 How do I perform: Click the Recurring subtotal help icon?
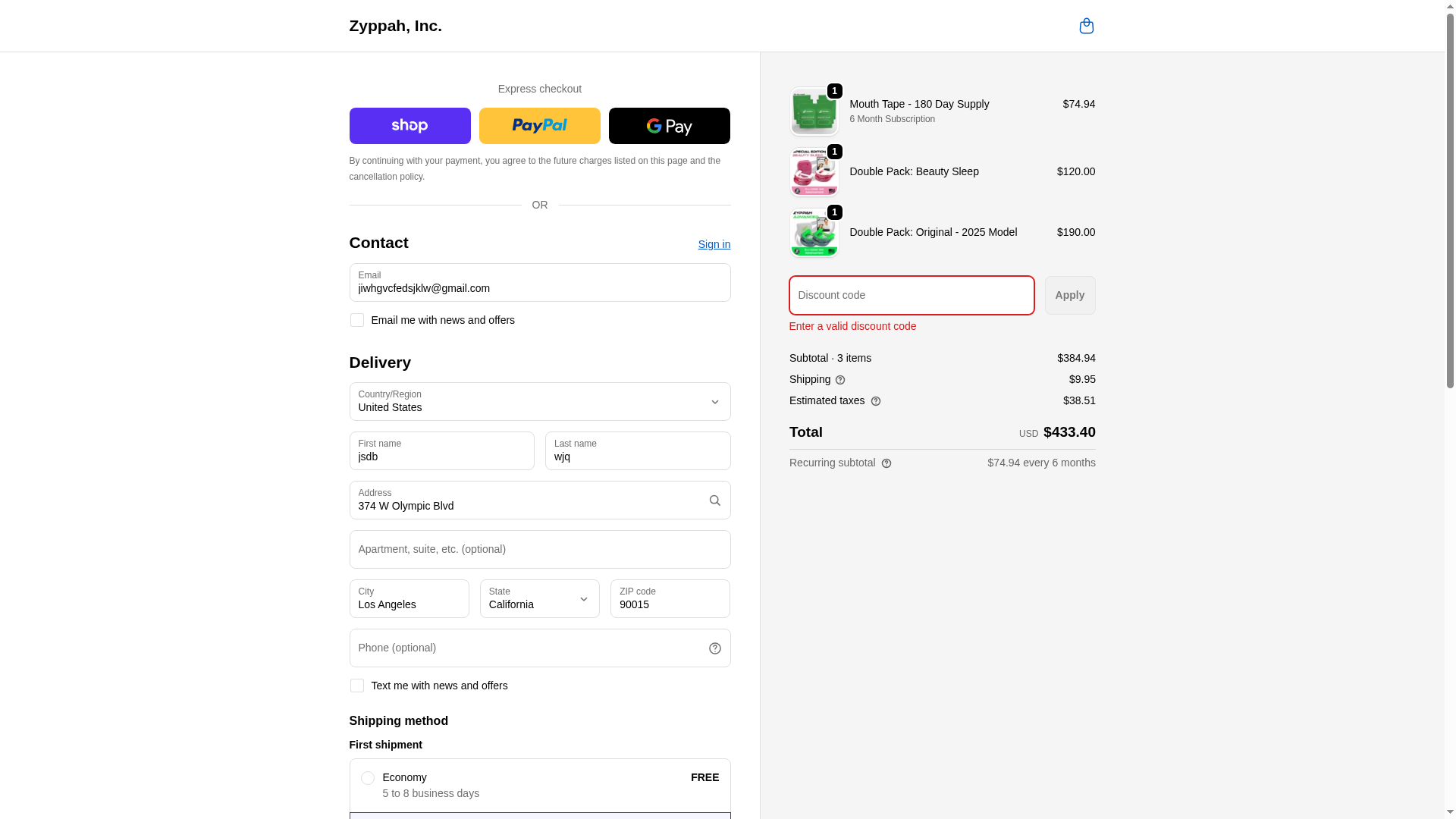click(886, 463)
